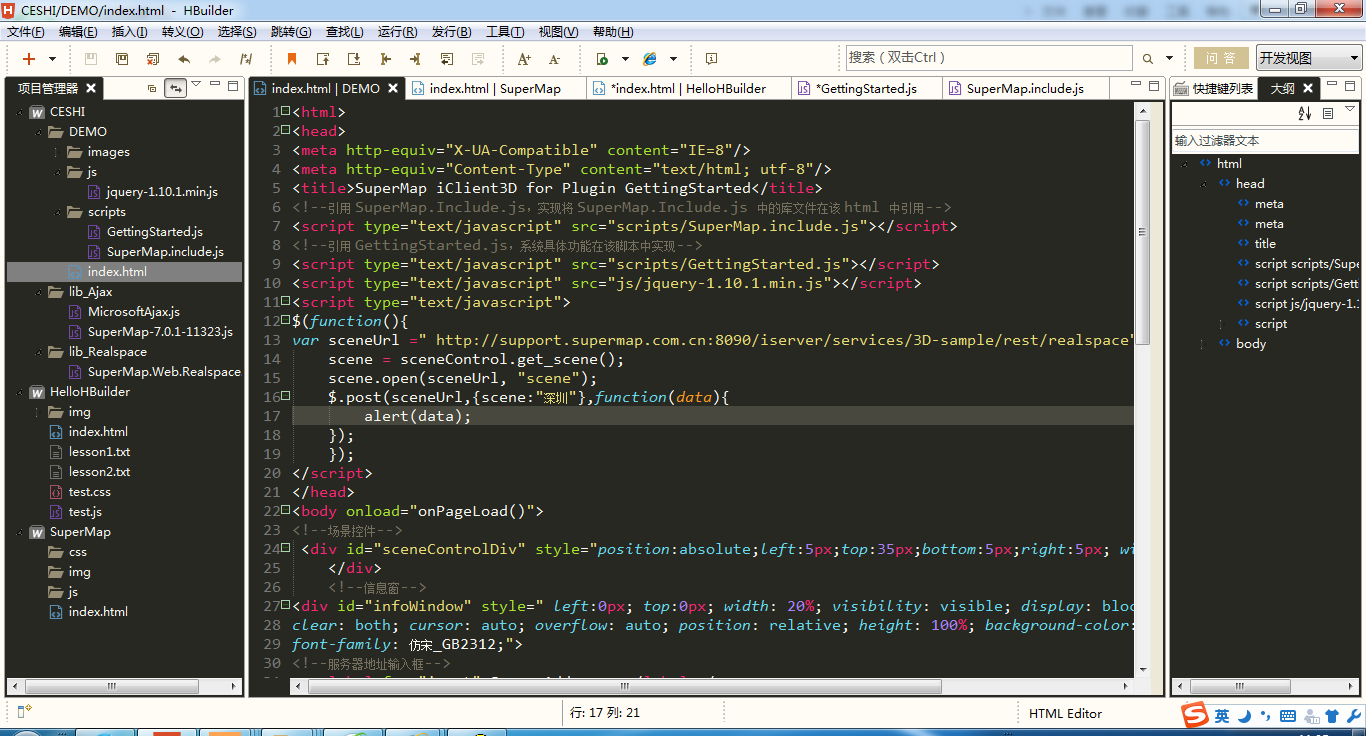This screenshot has width=1366, height=736.
Task: Close the 大纲 outline tab
Action: point(1308,88)
